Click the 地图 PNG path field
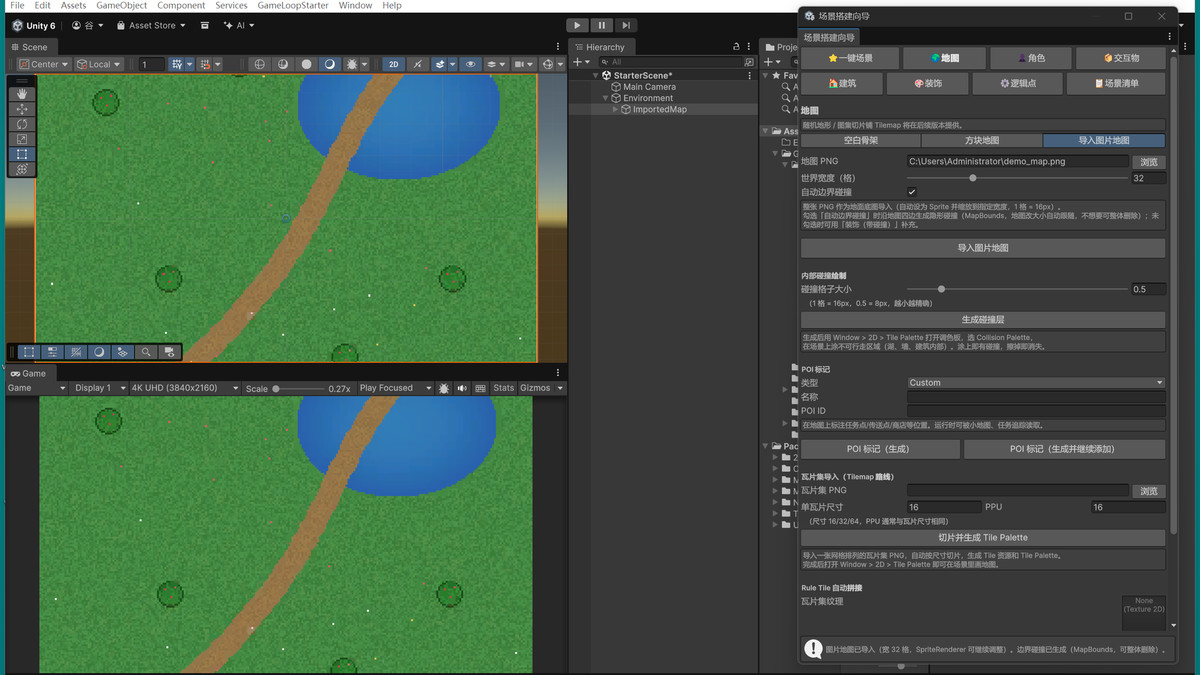1200x675 pixels. (1017, 162)
